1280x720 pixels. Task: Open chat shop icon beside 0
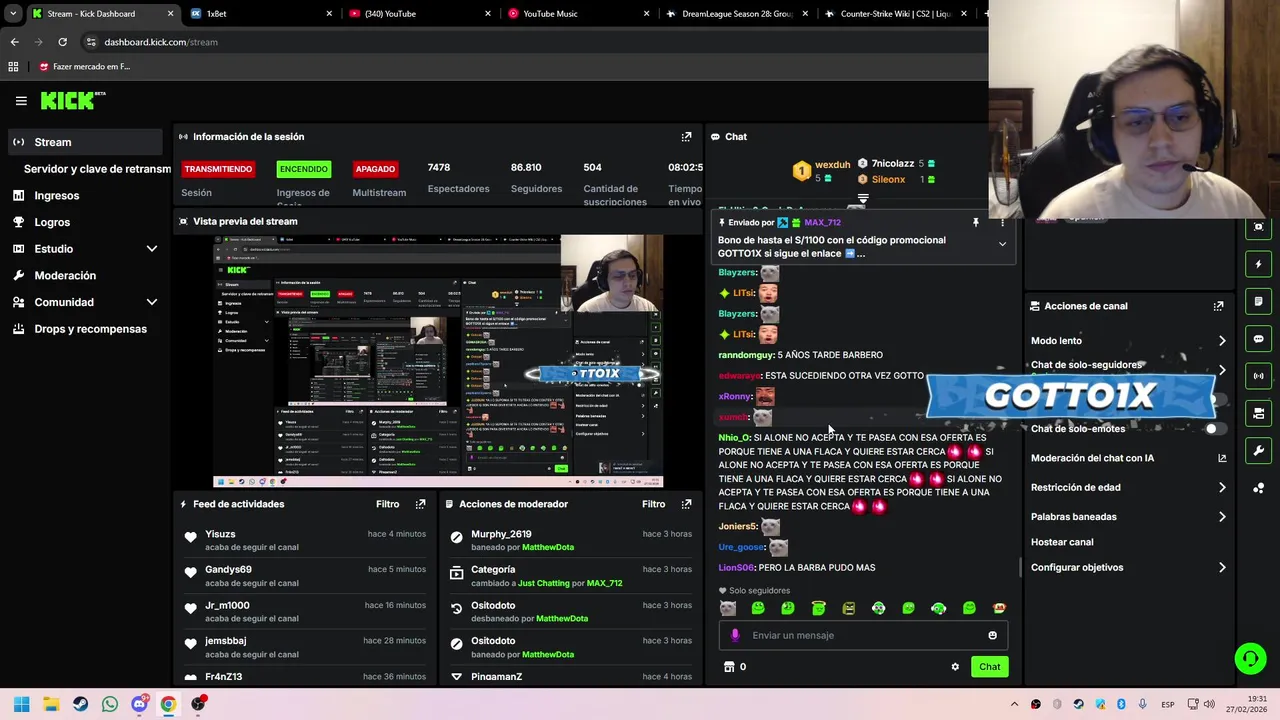(x=729, y=667)
